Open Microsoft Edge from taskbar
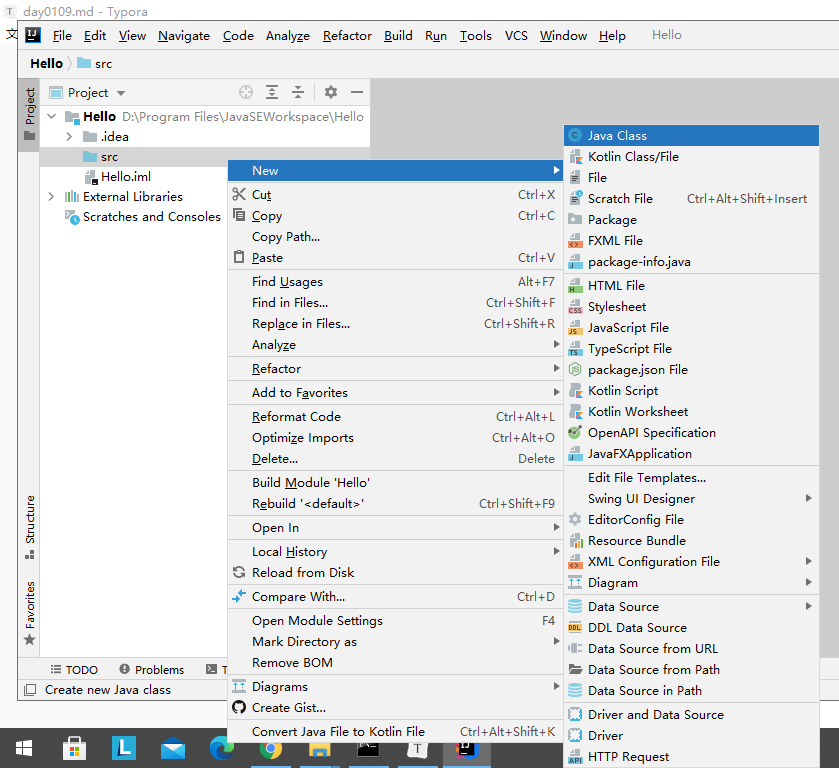This screenshot has width=839, height=768. pyautogui.click(x=222, y=748)
